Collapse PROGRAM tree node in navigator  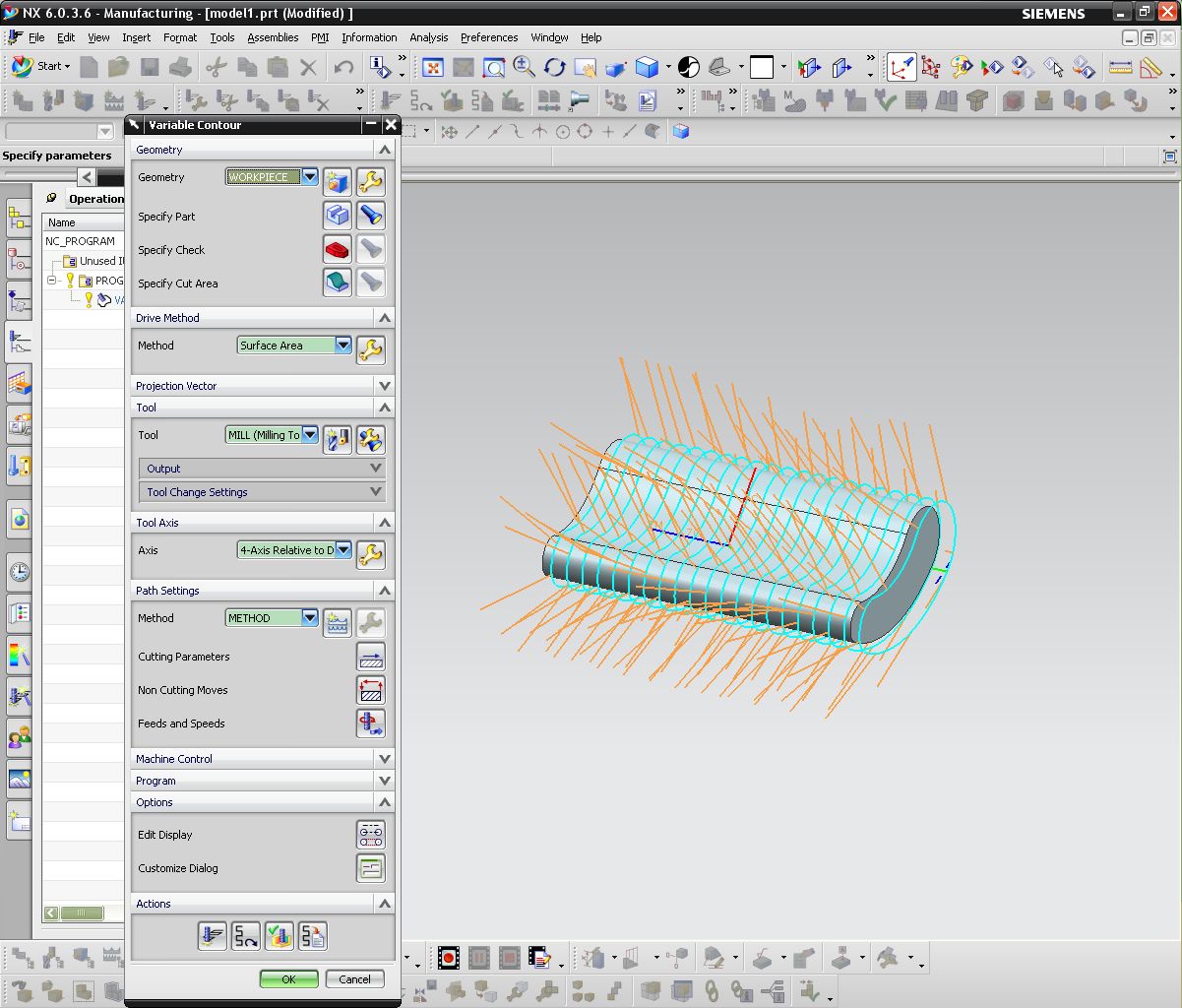click(53, 281)
